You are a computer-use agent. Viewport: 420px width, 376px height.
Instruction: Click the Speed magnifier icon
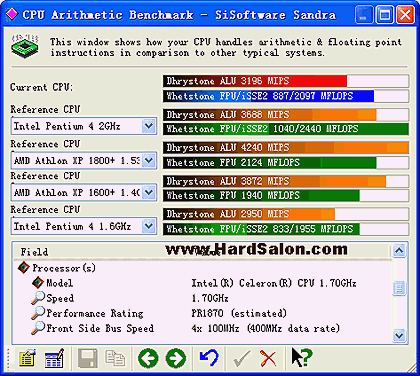click(38, 298)
